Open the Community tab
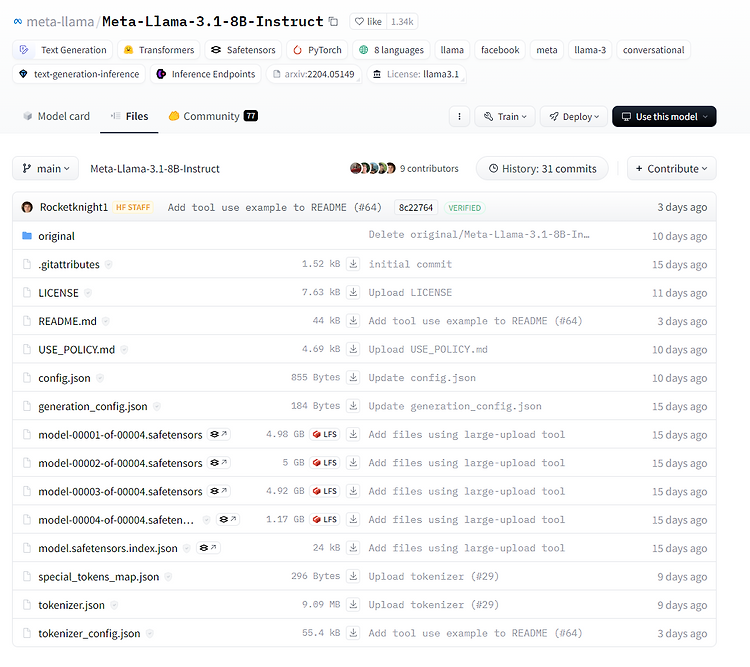750x667 pixels. [x=213, y=116]
